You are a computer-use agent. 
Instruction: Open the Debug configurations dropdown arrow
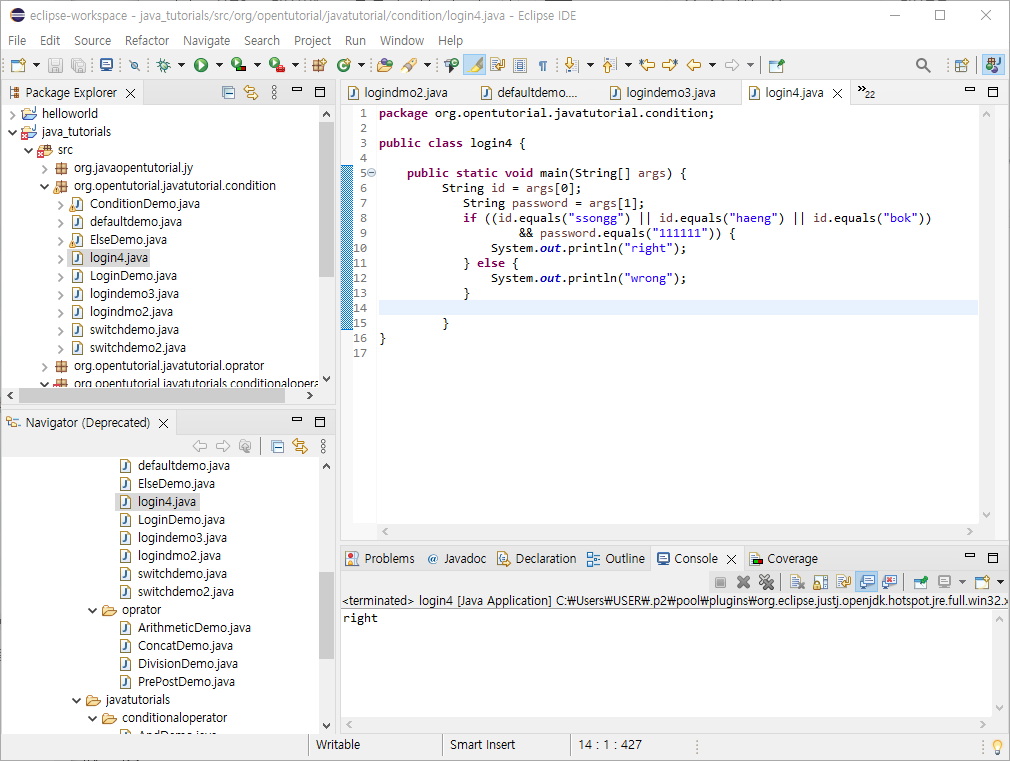tap(181, 65)
